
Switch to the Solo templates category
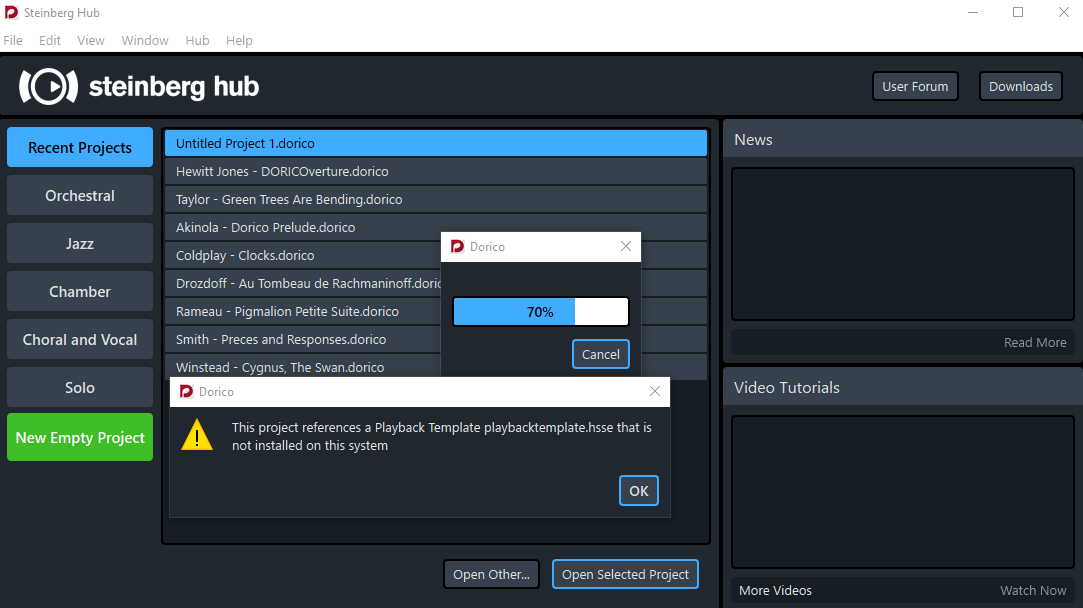(80, 388)
